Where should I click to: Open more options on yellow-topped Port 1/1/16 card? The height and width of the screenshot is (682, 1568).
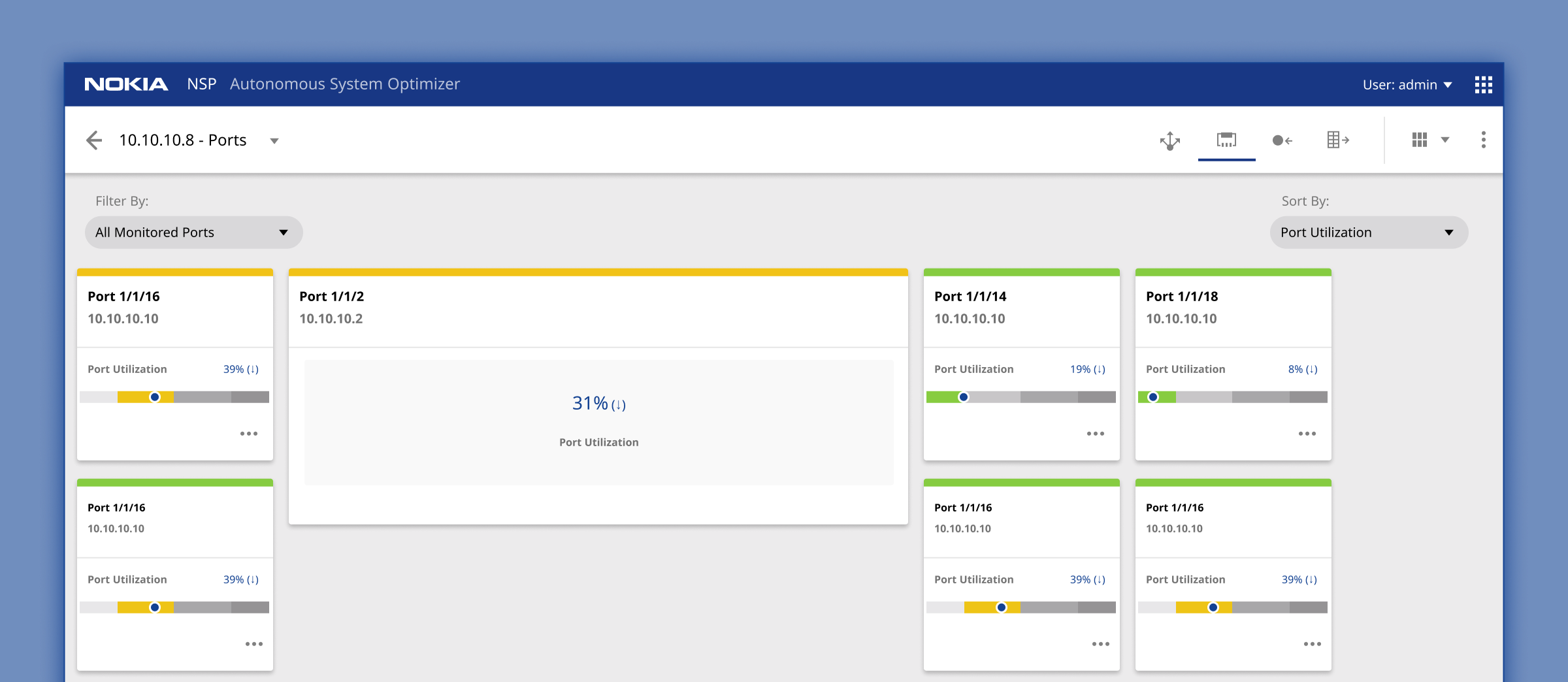[249, 434]
